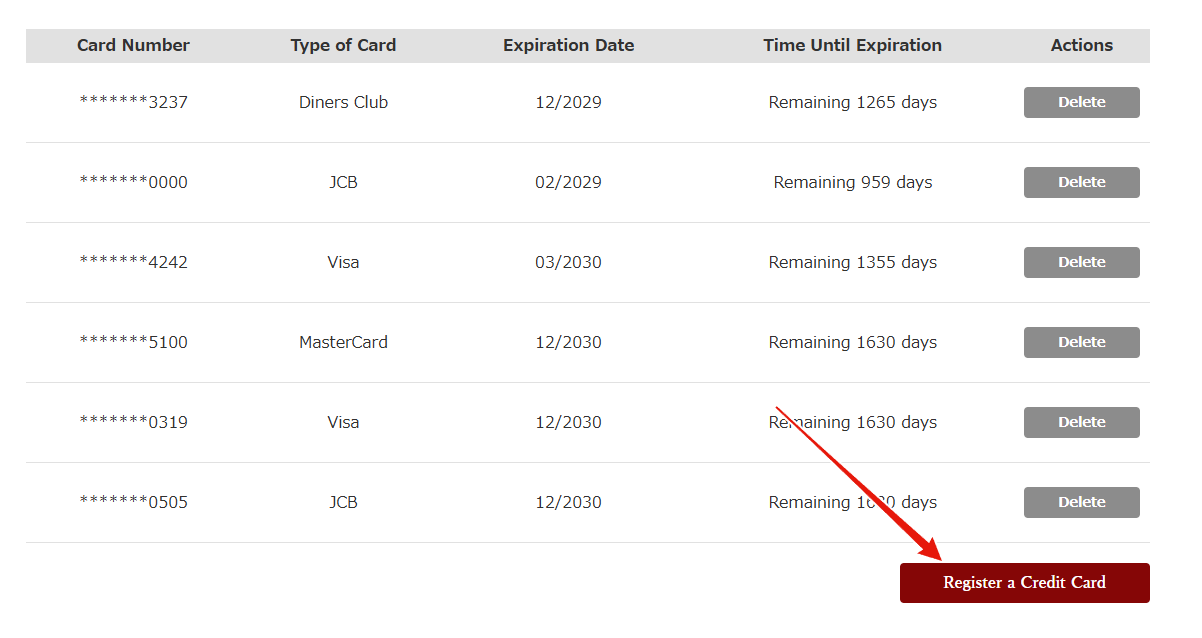Screen dimensions: 1202x638
Task: Select the Card Number column header
Action: tap(133, 45)
